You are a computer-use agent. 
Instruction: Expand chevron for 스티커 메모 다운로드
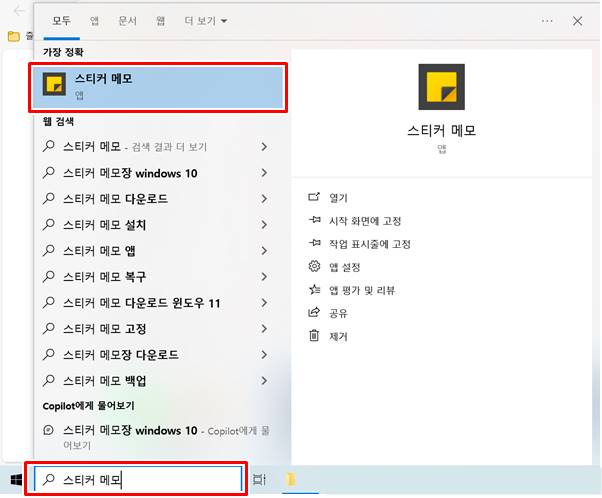point(264,199)
